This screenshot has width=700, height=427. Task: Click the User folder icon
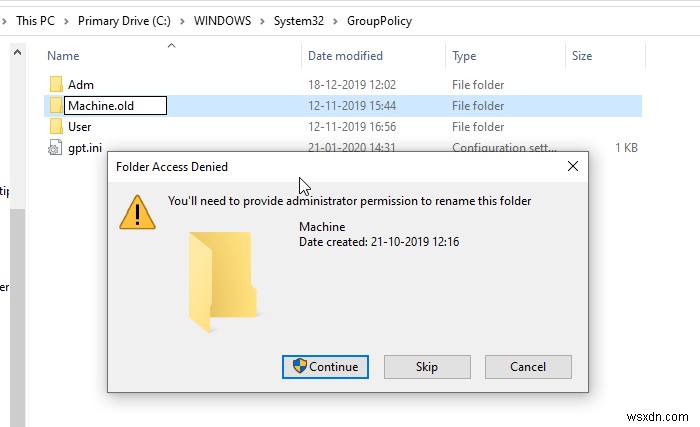point(56,127)
